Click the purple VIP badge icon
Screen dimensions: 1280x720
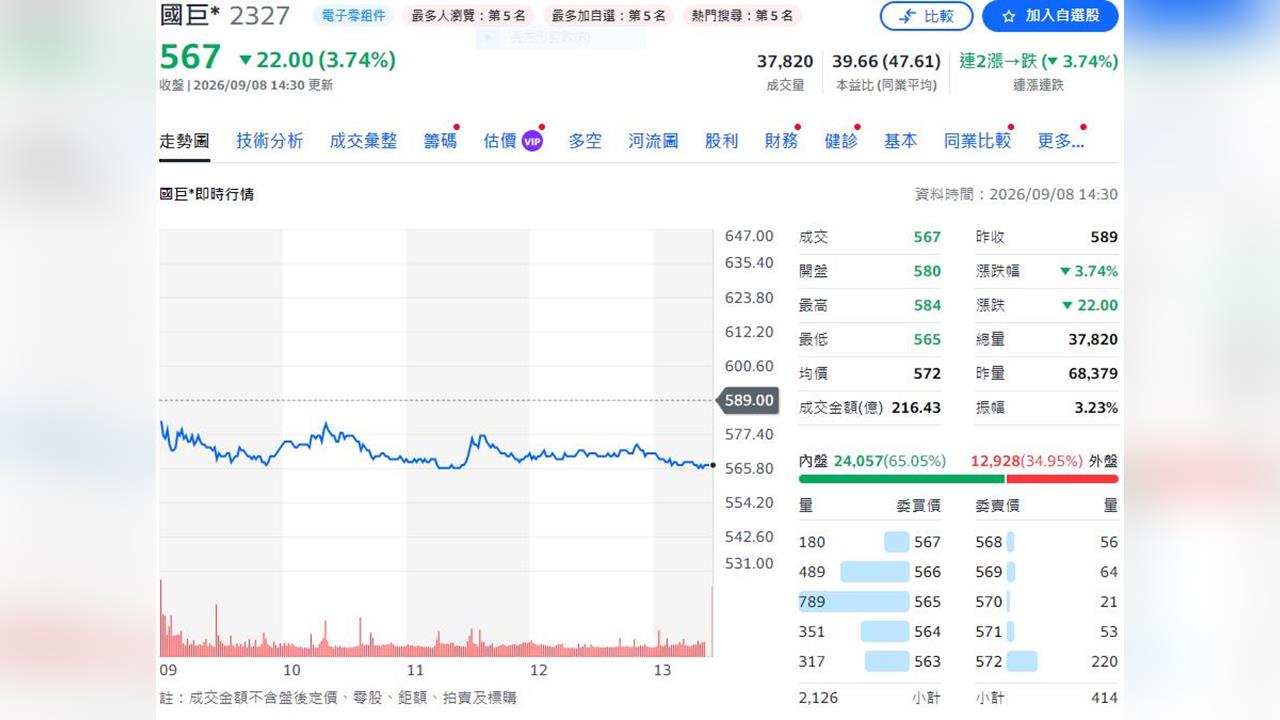point(532,141)
